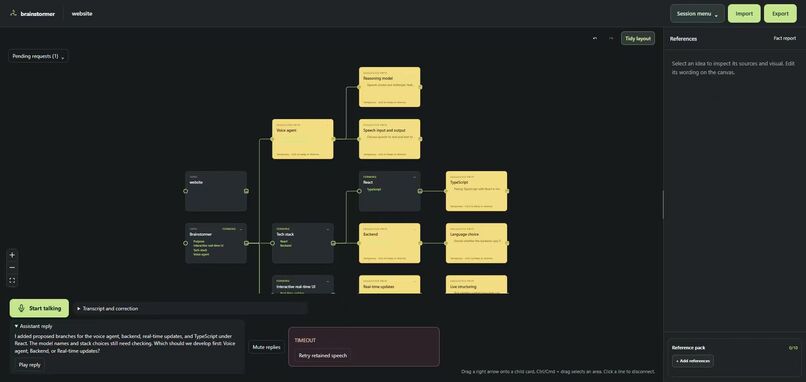Open the Interactive real-time UI card's options
Image resolution: width=806 pixels, height=382 pixels.
pyautogui.click(x=327, y=281)
